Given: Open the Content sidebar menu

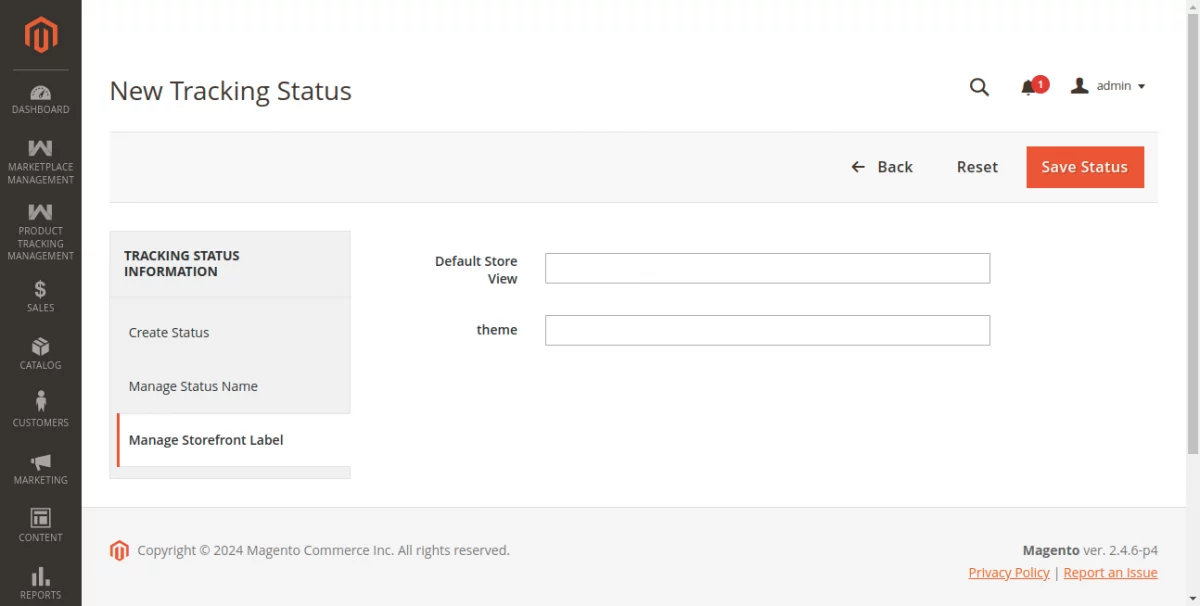Looking at the screenshot, I should [x=40, y=526].
